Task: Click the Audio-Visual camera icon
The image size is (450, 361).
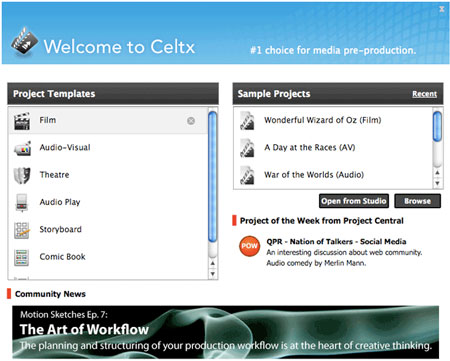Action: coord(22,148)
